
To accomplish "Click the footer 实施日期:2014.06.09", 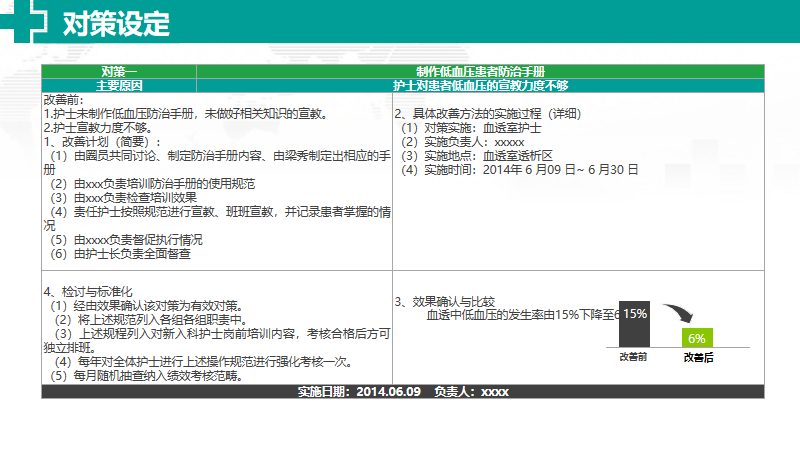I will pos(359,392).
